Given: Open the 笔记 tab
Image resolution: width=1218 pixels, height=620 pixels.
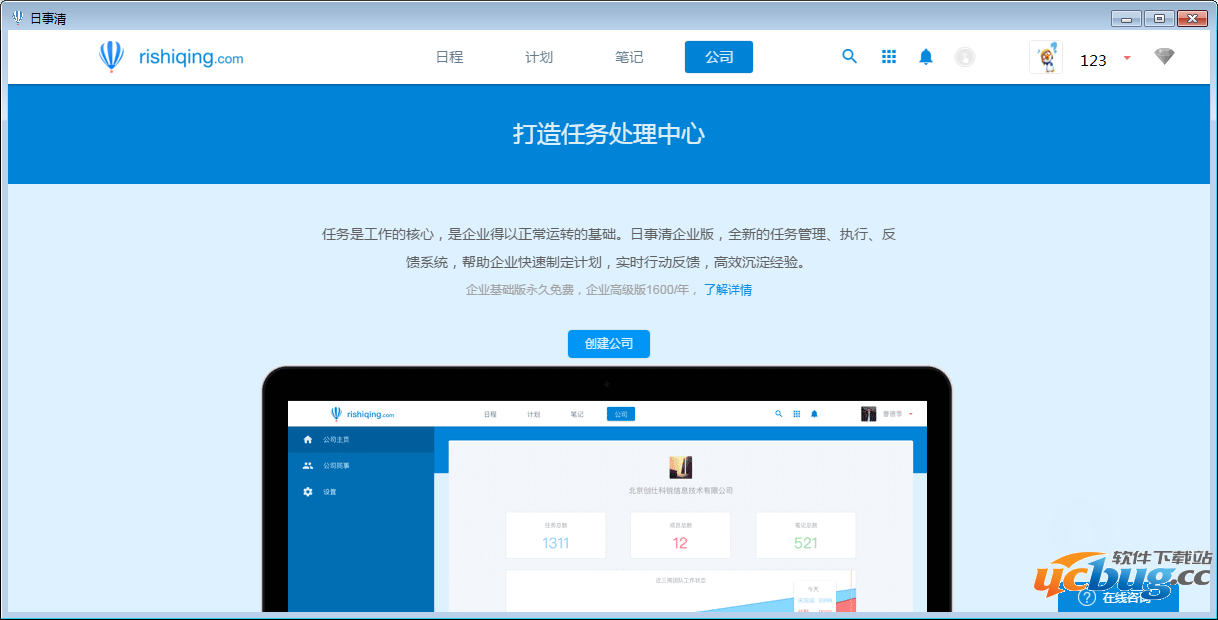Looking at the screenshot, I should pos(629,57).
